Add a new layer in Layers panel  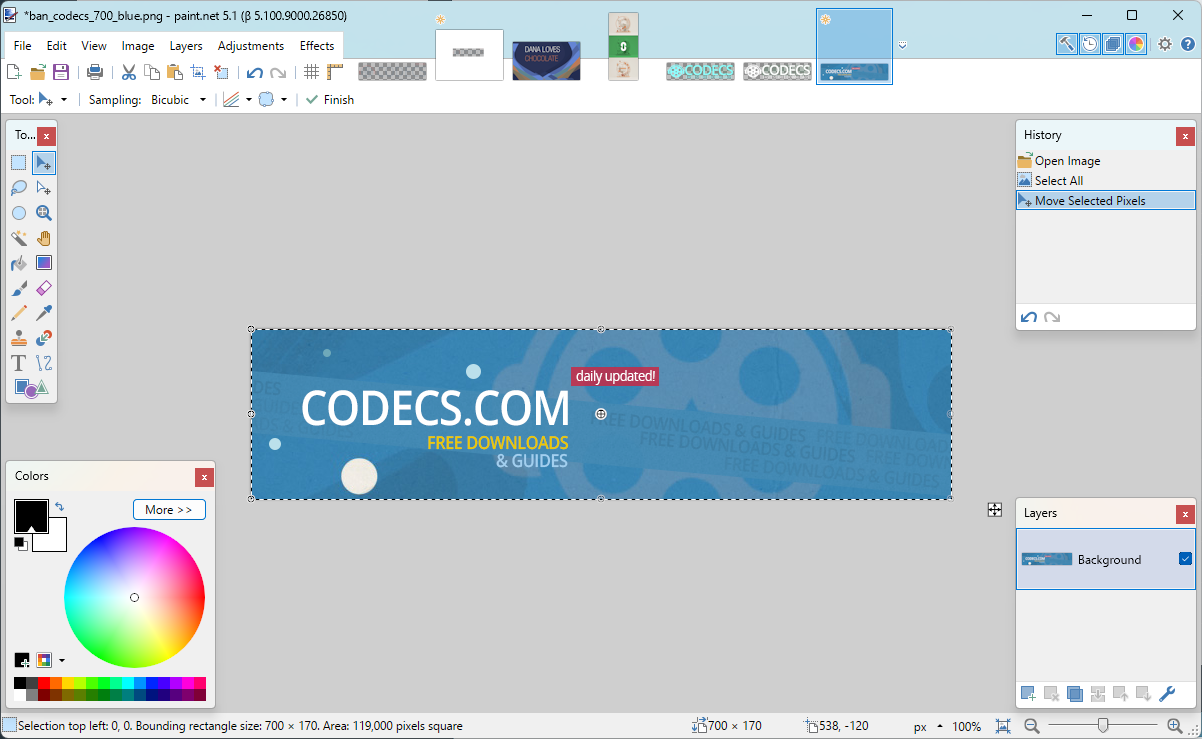coord(1028,694)
